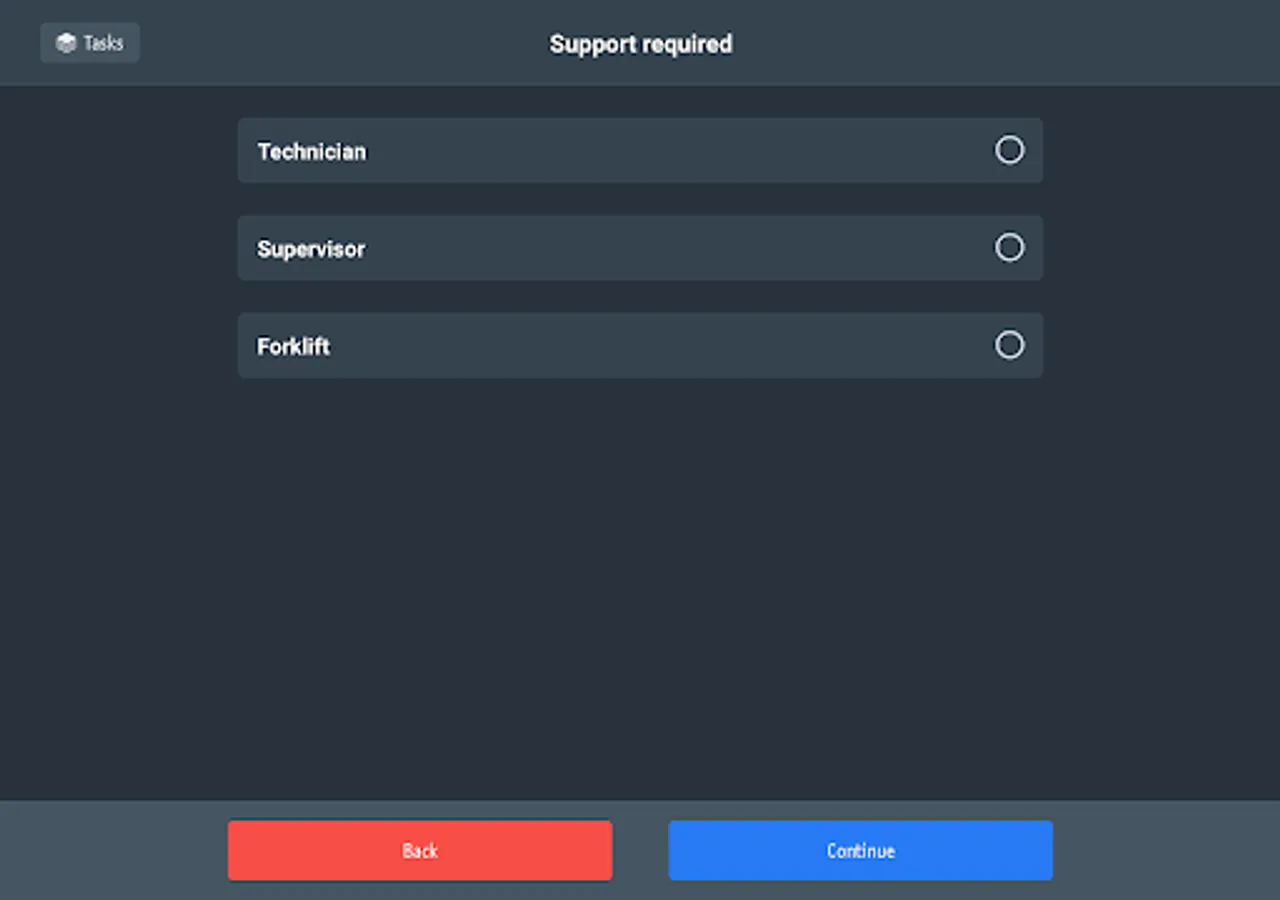Request Technician support using its circle
This screenshot has width=1280, height=900.
click(1009, 150)
